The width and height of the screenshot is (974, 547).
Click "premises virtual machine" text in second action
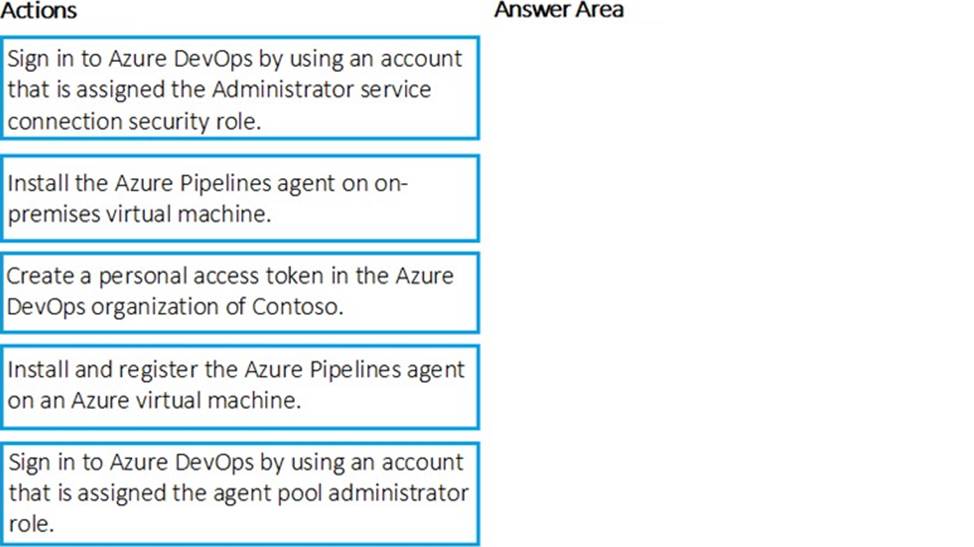(139, 213)
